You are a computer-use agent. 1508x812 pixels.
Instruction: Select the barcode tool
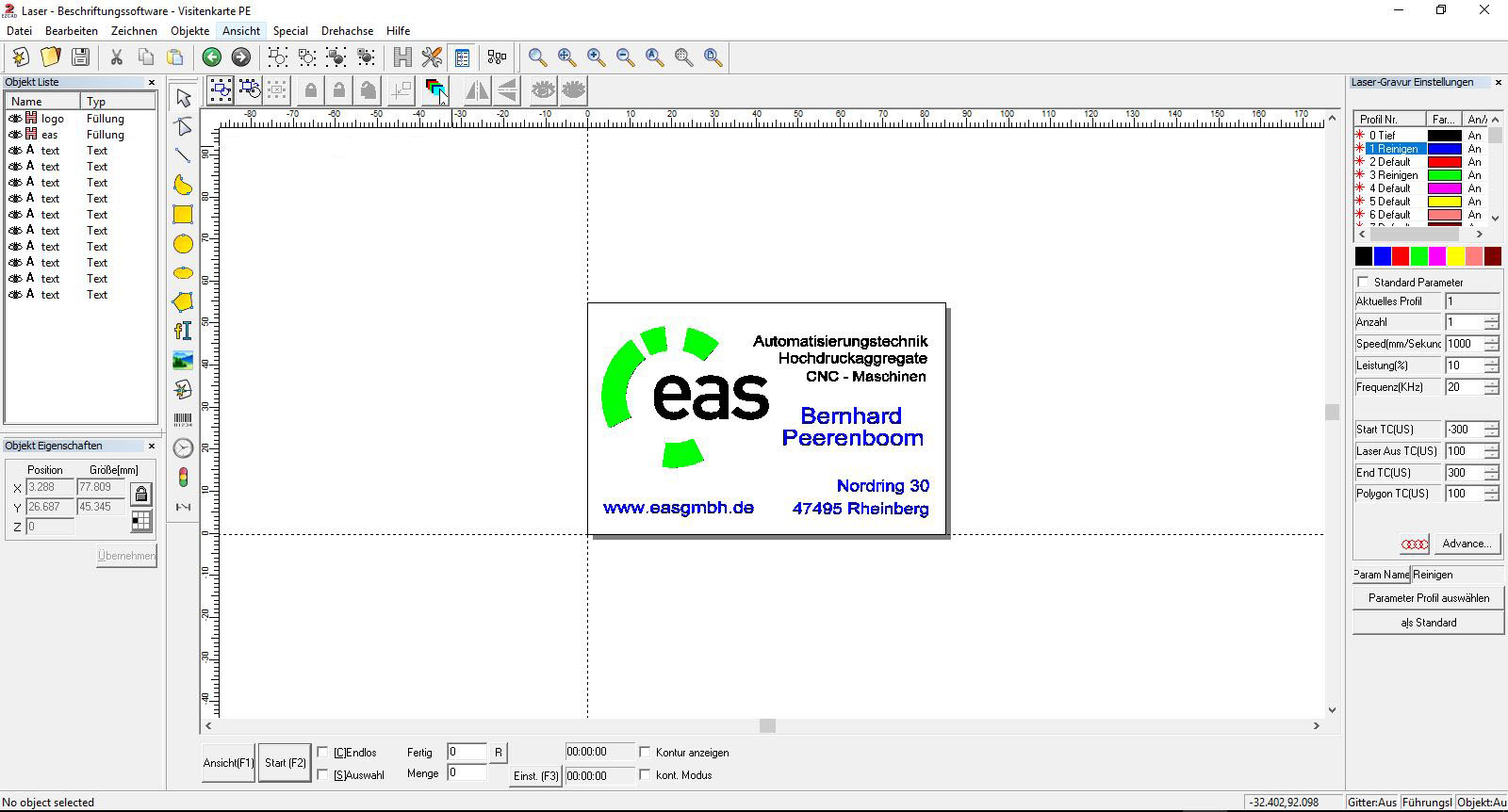click(183, 419)
